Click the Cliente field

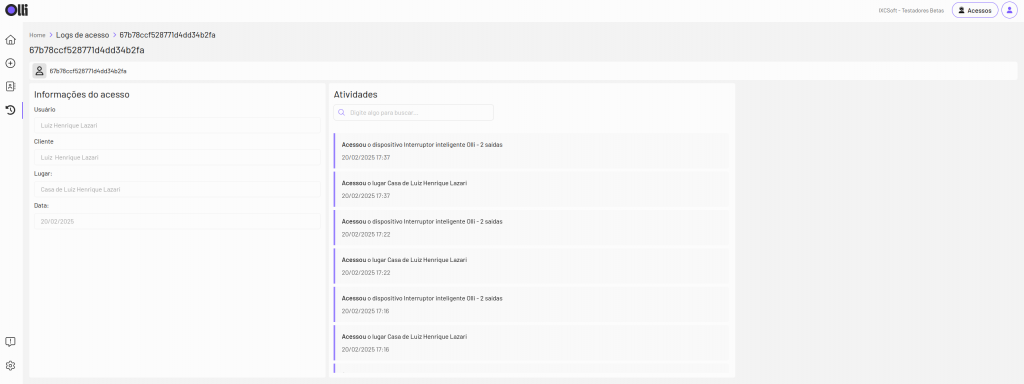[177, 157]
